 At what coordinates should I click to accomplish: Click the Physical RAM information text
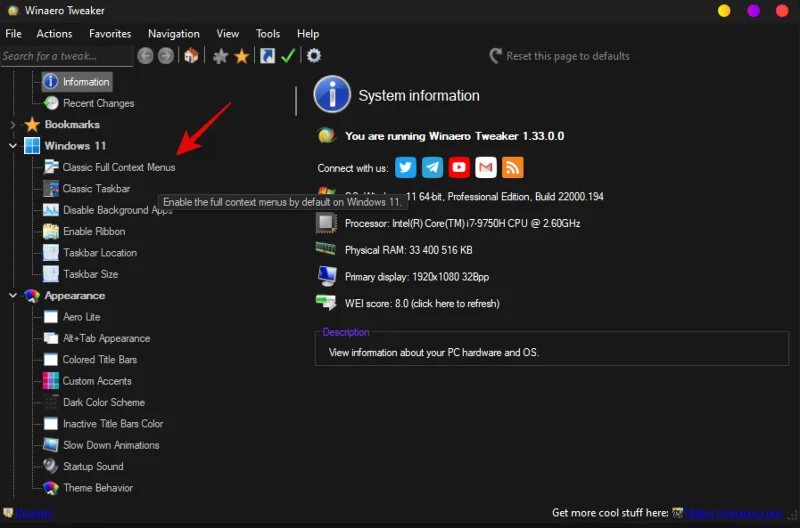(x=408, y=250)
